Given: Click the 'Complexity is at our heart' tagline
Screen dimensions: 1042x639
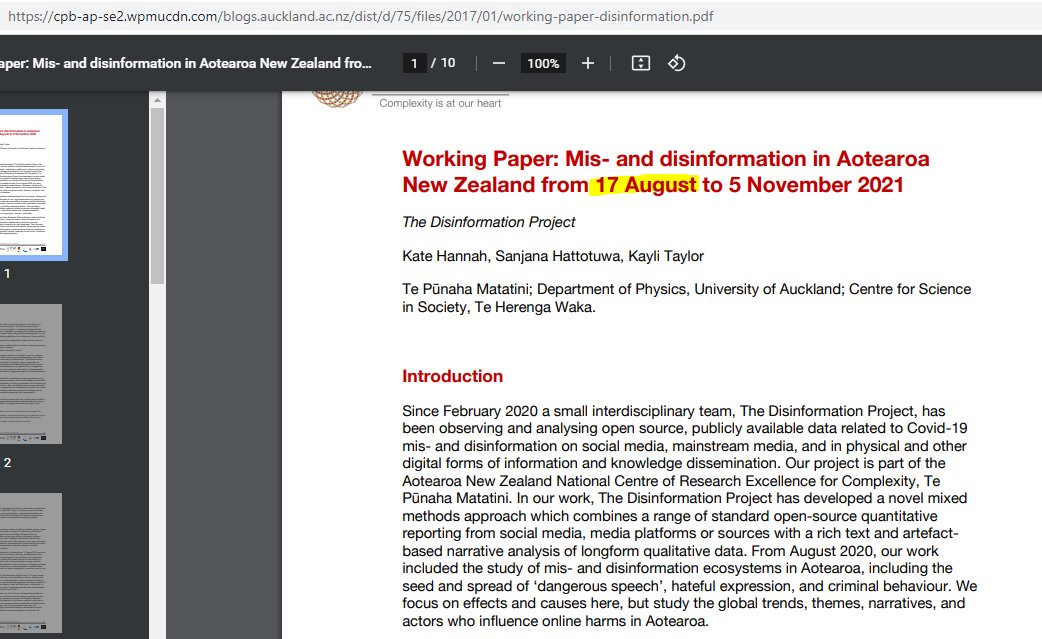Looking at the screenshot, I should (x=440, y=103).
